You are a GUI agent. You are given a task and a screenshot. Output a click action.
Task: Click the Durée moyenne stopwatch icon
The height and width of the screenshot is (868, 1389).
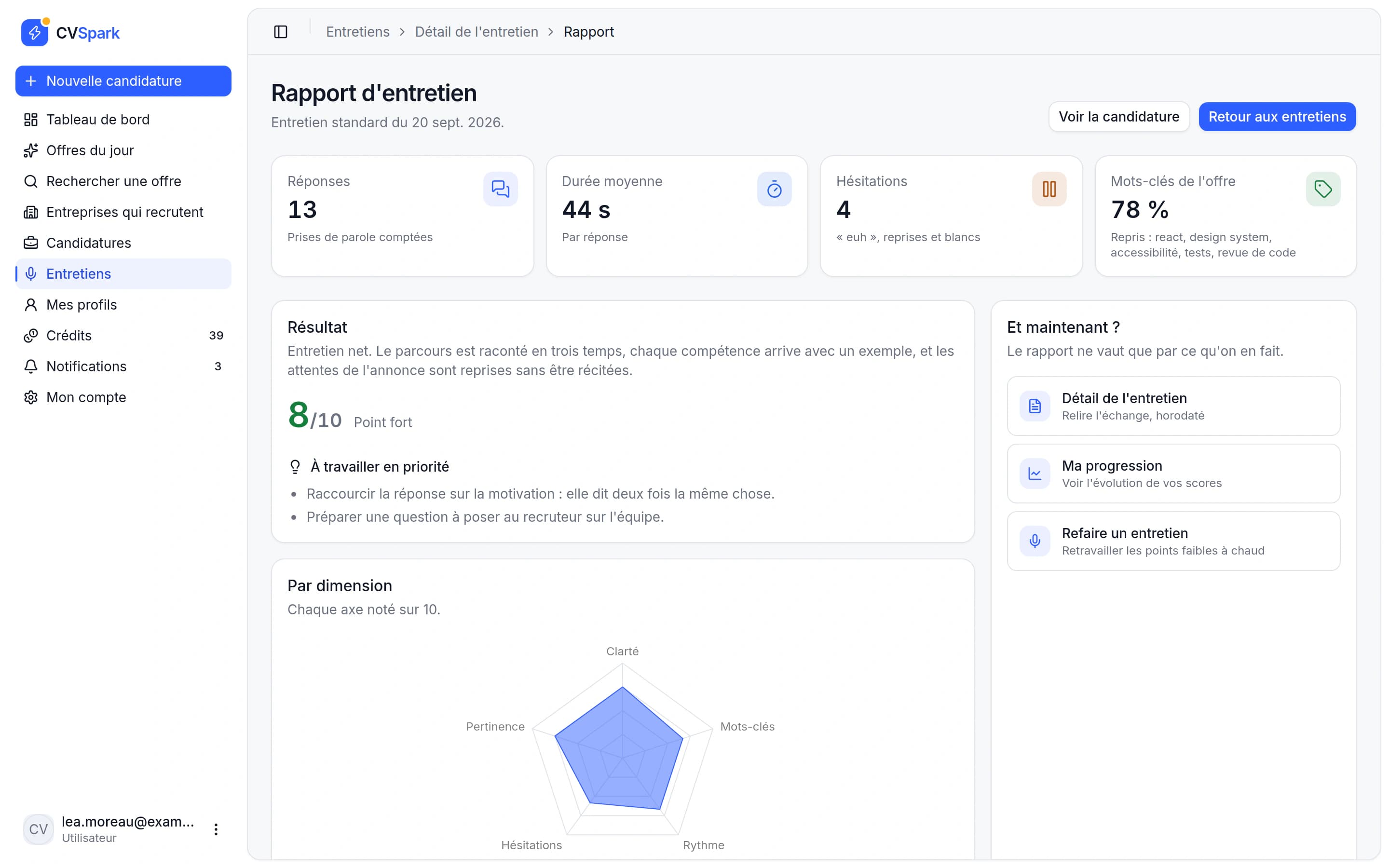(x=774, y=189)
